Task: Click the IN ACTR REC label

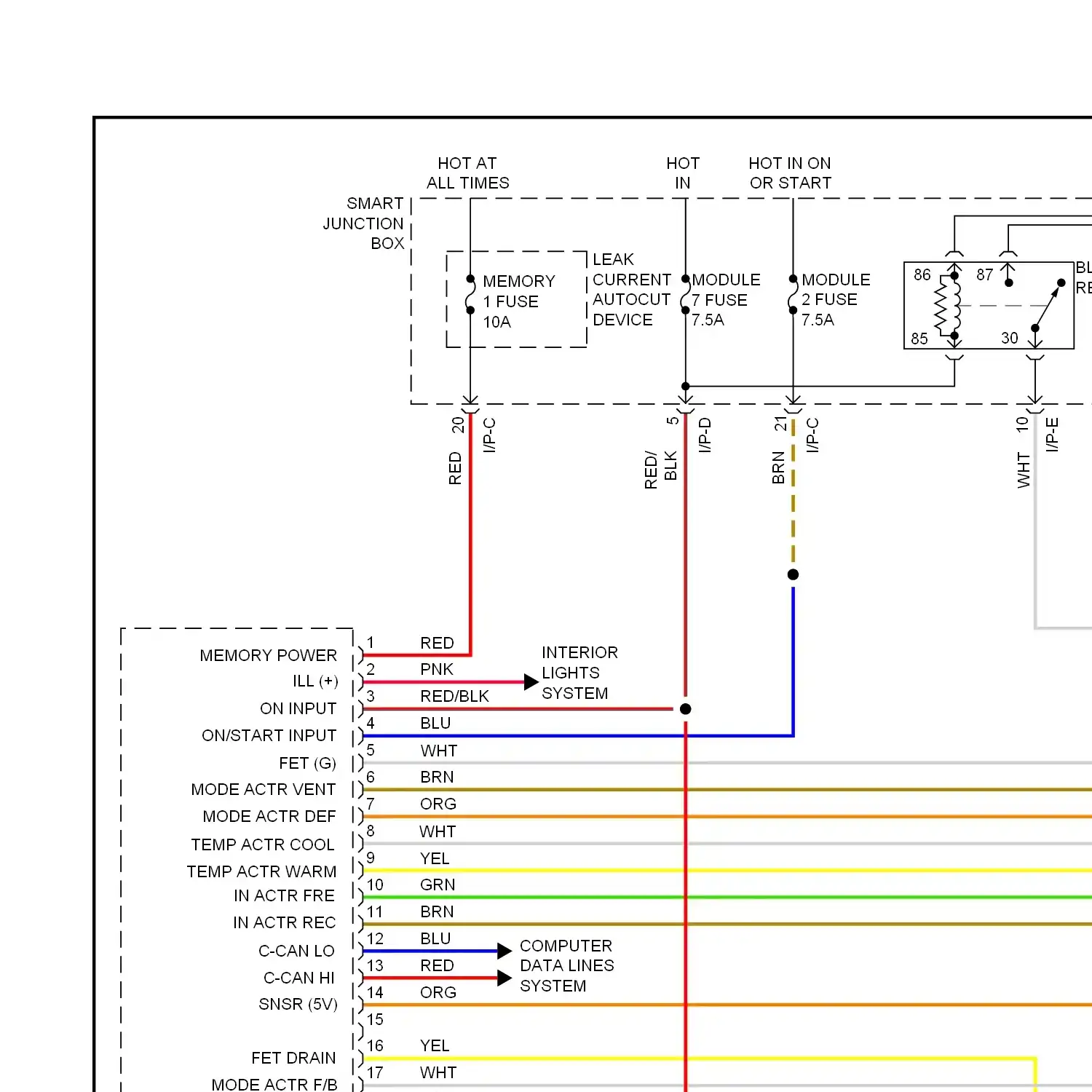Action: click(285, 922)
